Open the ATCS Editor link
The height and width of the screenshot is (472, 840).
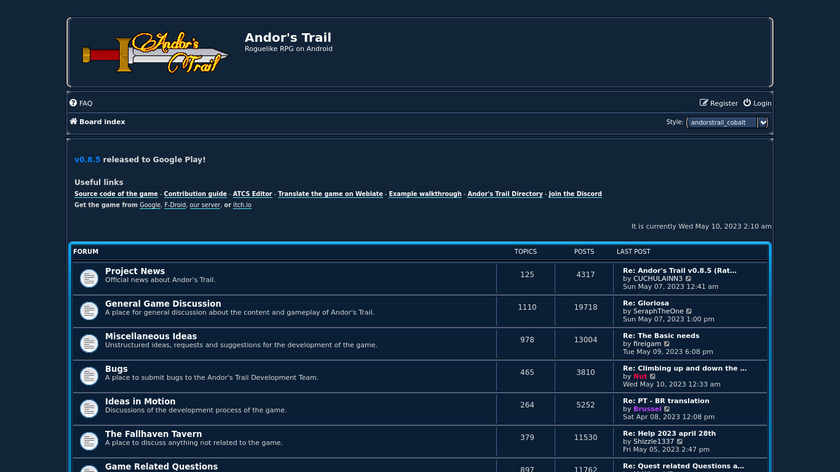pyautogui.click(x=252, y=194)
